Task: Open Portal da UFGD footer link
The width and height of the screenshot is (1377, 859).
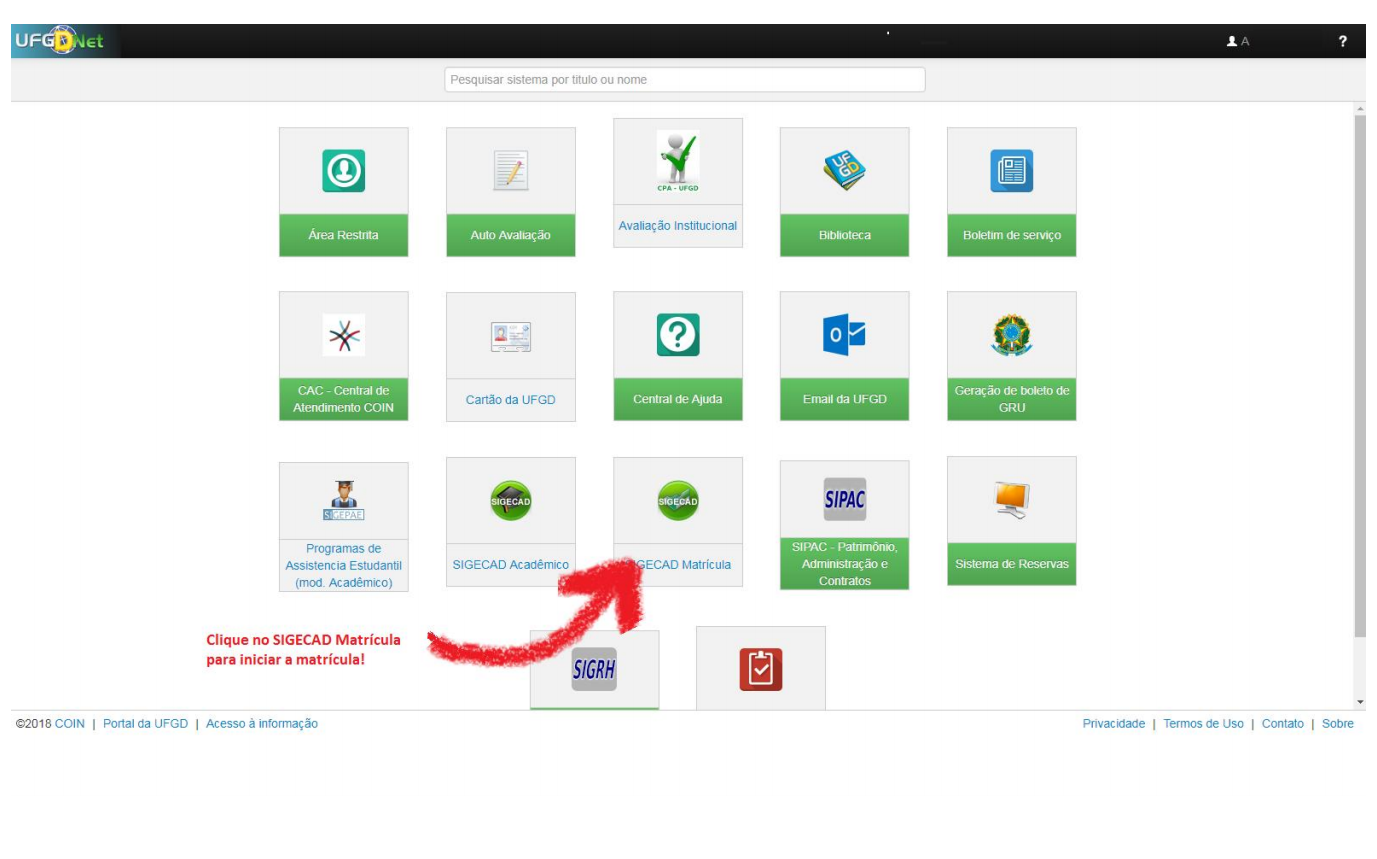Action: 145,724
